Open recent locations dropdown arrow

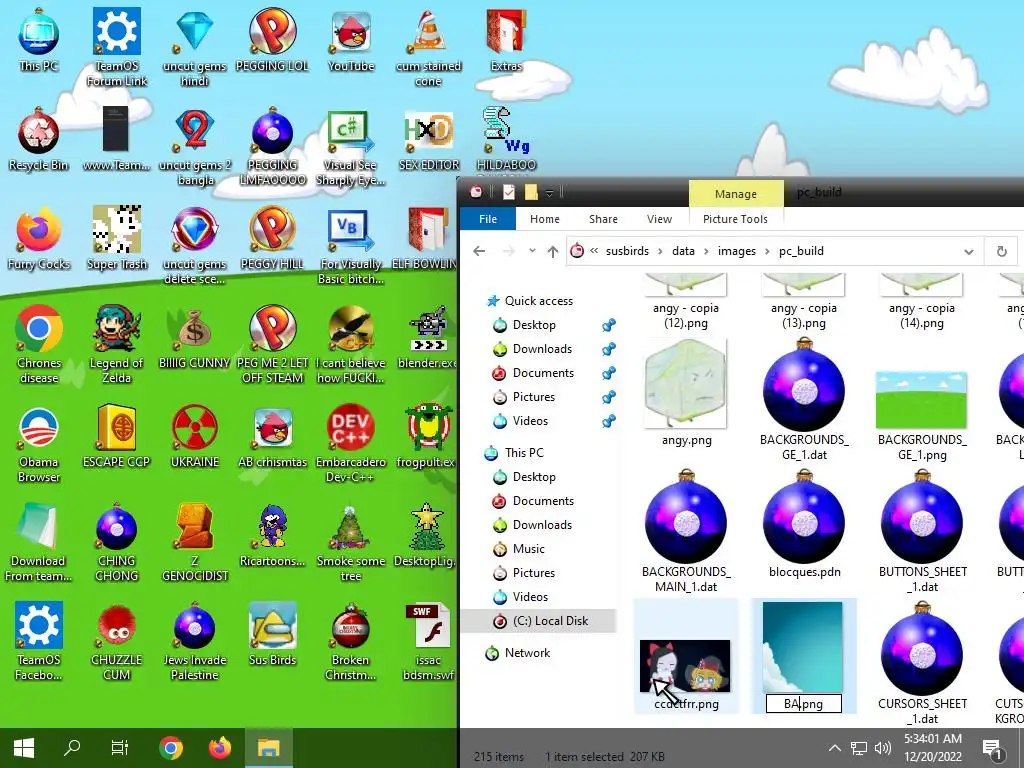[x=532, y=251]
